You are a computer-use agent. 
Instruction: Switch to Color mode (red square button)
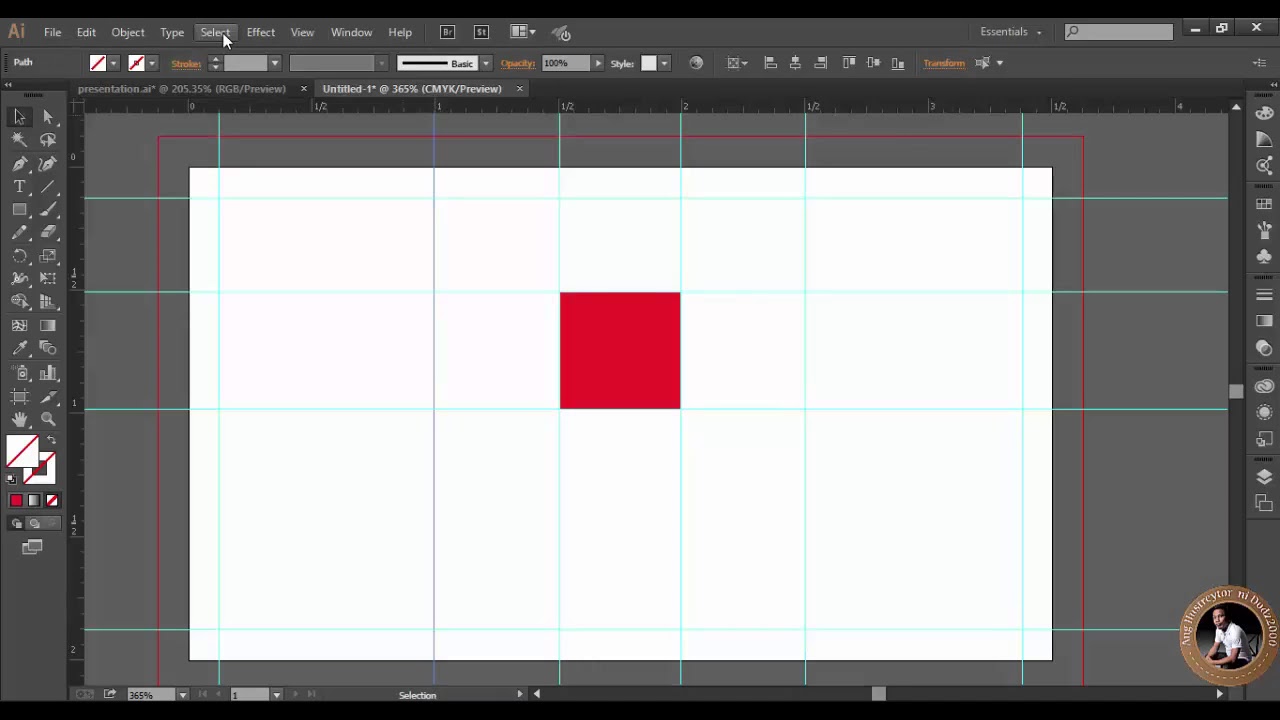click(16, 501)
